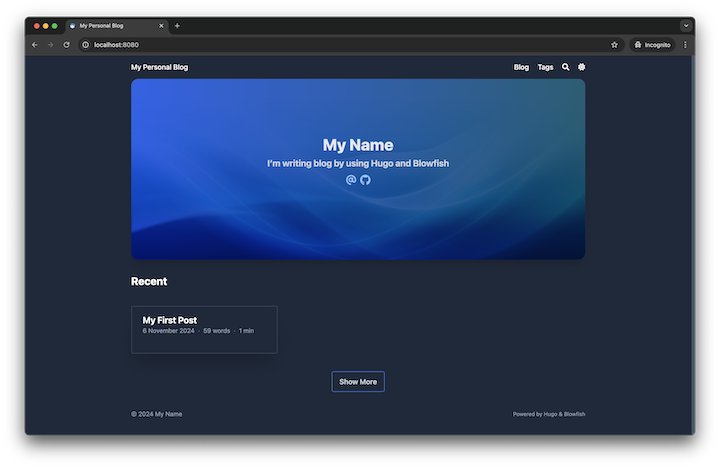Bookmark this page with star icon
The width and height of the screenshot is (720, 468).
pyautogui.click(x=614, y=45)
